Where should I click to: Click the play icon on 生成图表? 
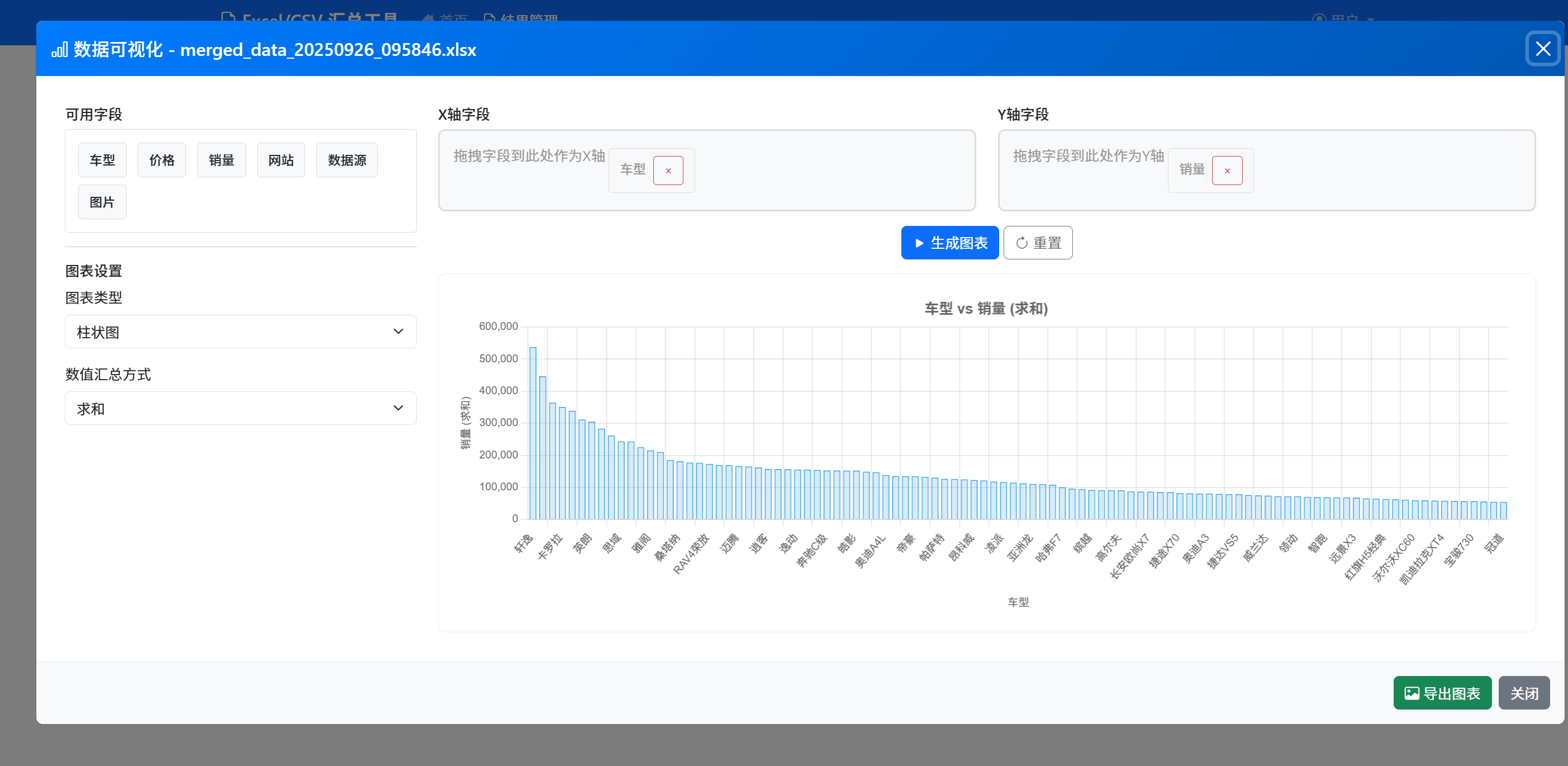point(919,243)
